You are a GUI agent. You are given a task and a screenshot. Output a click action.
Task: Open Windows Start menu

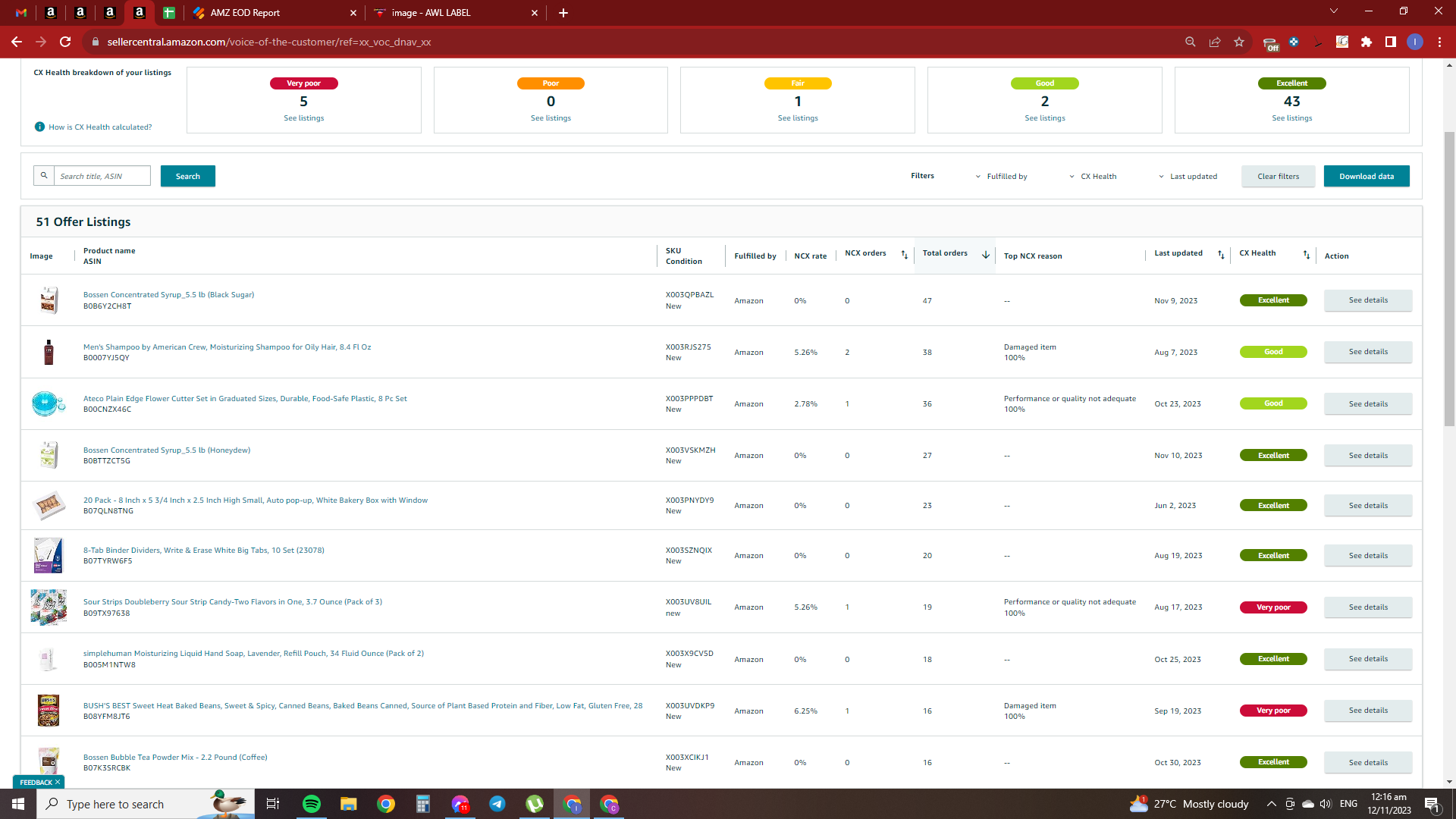[x=18, y=804]
